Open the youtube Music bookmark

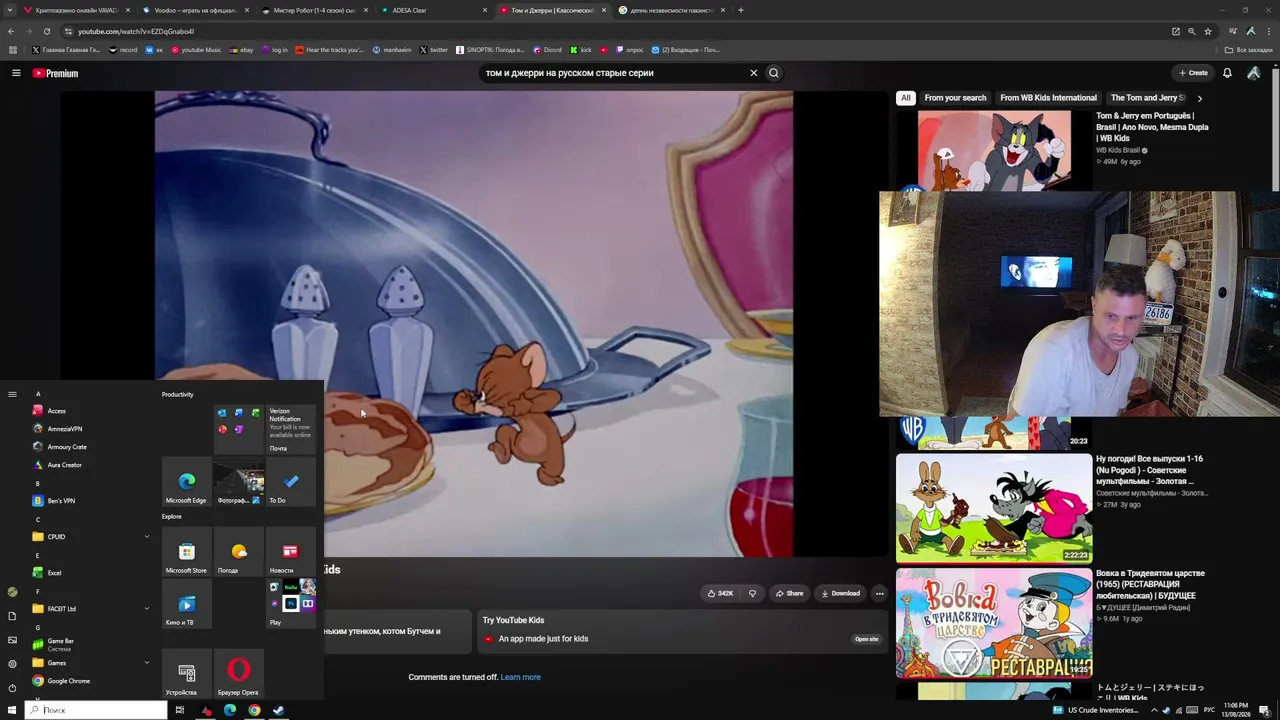click(196, 50)
